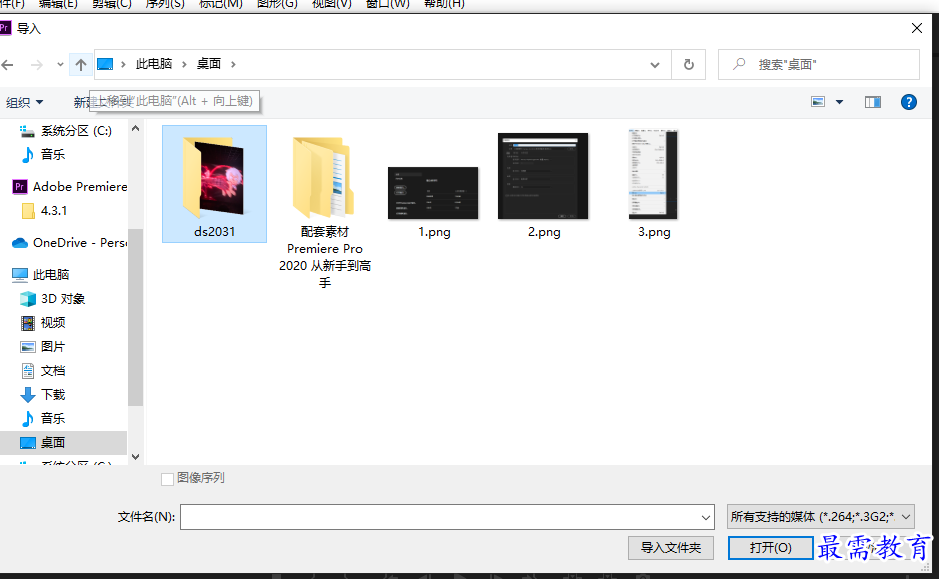Click the Up to 此电脑 arrow

(x=81, y=64)
